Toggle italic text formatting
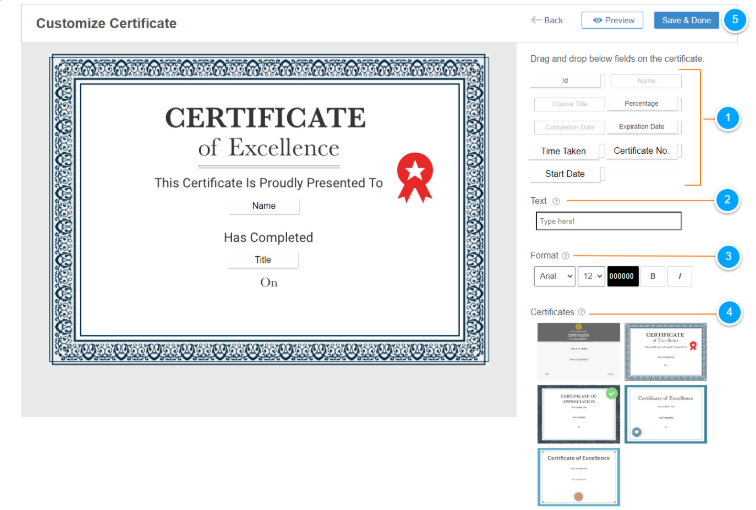 tap(680, 276)
